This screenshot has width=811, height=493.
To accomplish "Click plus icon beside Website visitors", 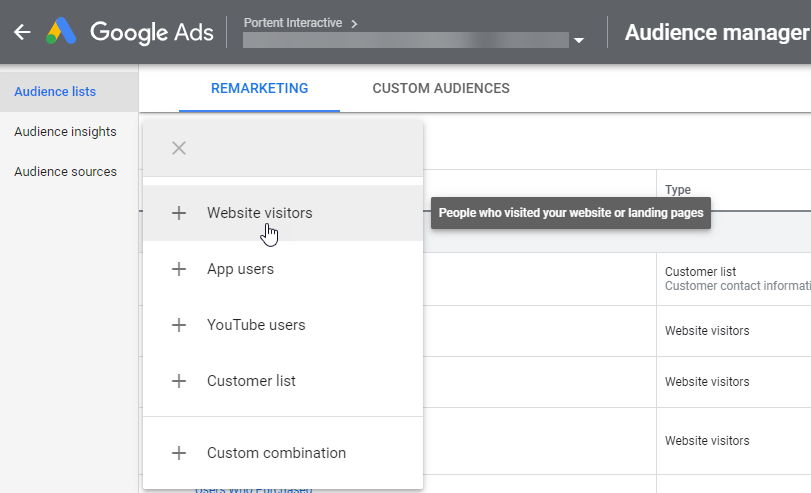I will [x=179, y=213].
